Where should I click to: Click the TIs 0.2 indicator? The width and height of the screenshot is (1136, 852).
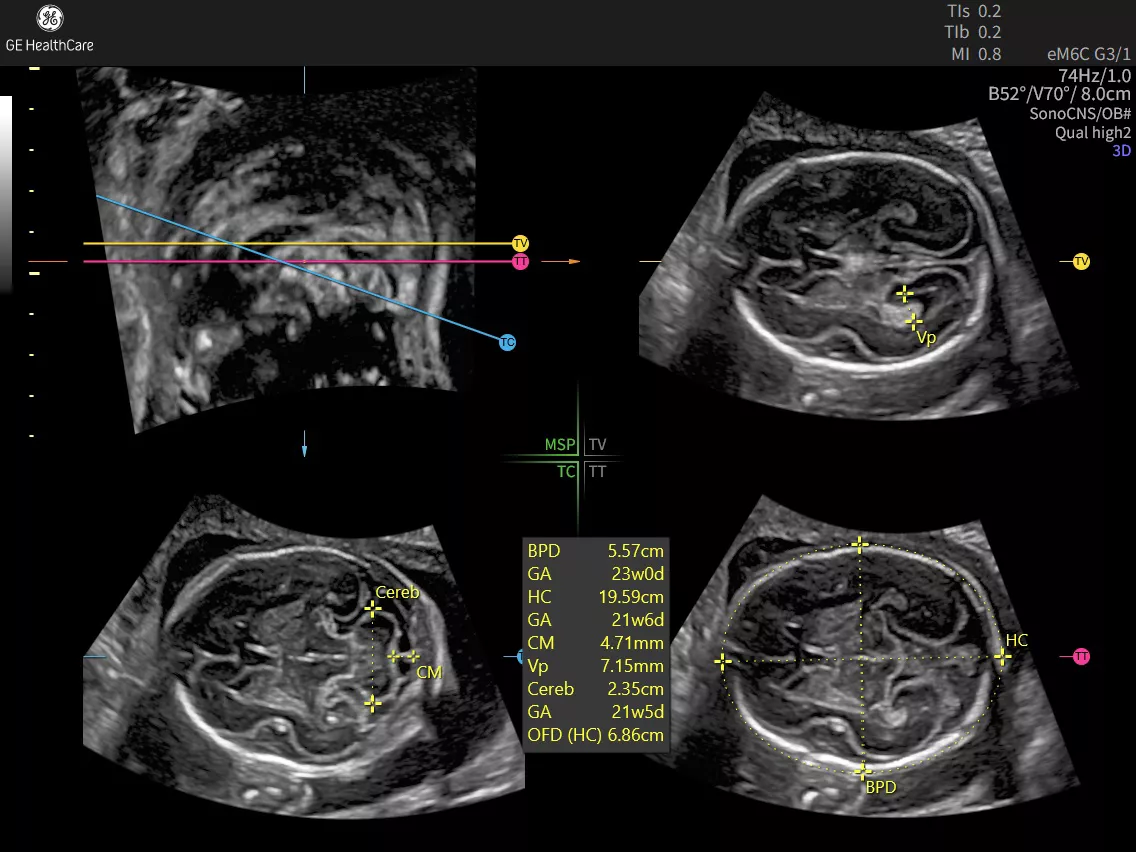(x=974, y=11)
